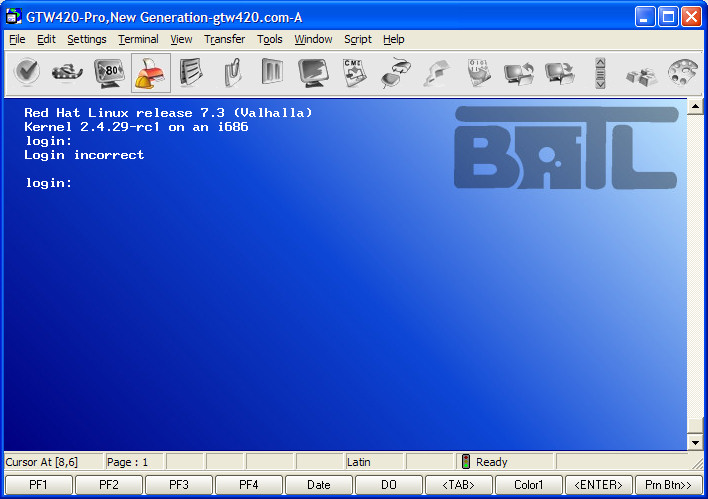
Task: Open the File menu
Action: (x=17, y=40)
